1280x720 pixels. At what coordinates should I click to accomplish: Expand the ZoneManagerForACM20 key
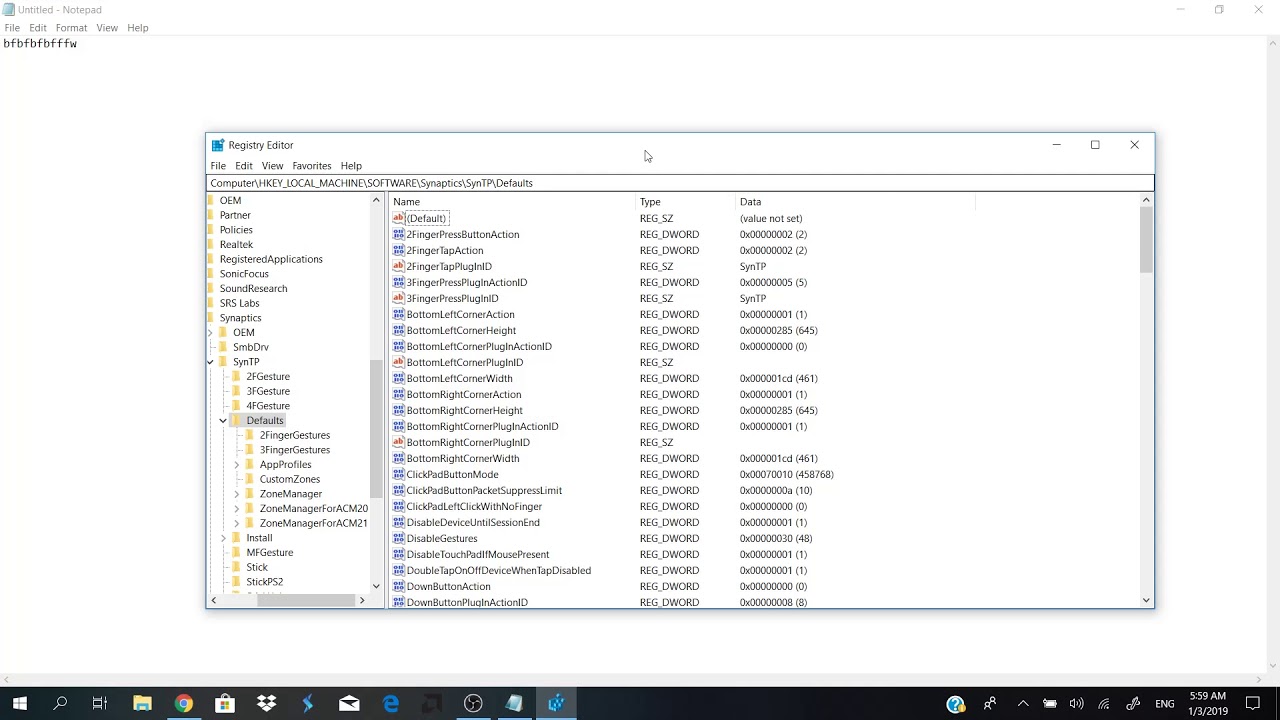[x=236, y=509]
